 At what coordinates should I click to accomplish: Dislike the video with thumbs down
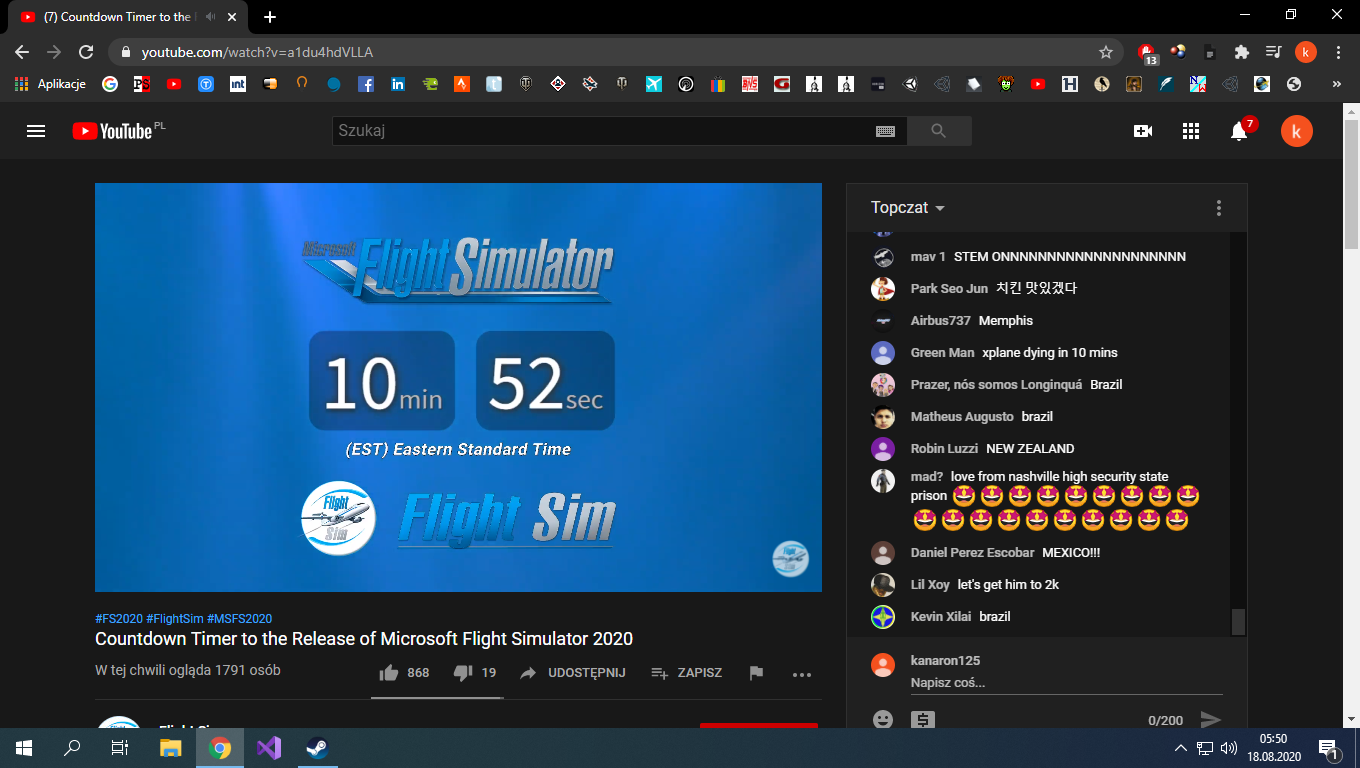tap(463, 673)
